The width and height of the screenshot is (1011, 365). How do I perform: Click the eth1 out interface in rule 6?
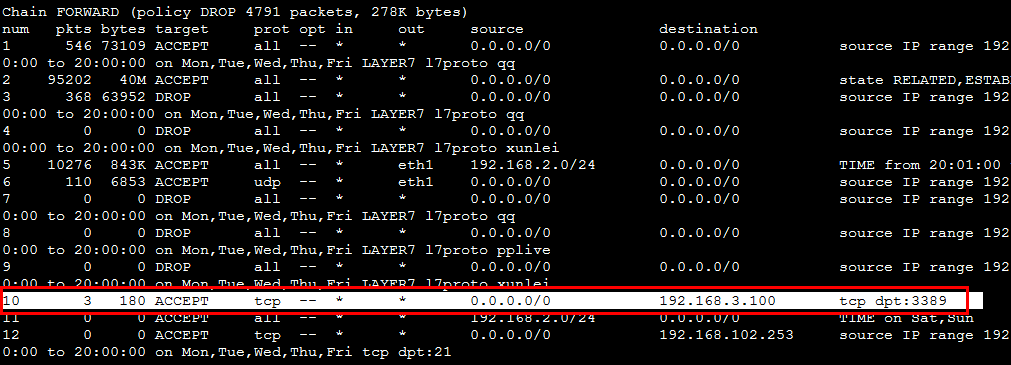click(x=416, y=182)
